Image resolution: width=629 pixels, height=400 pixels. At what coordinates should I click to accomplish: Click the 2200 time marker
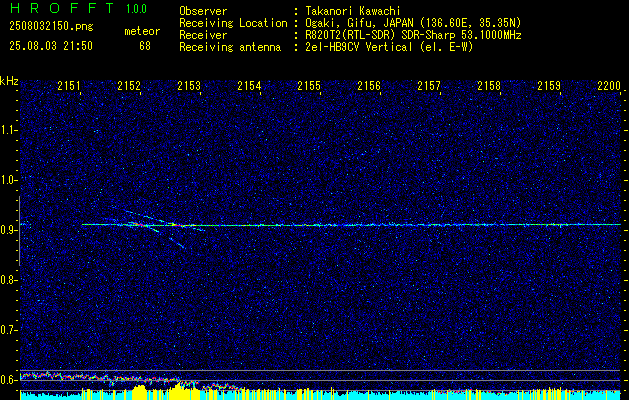pyautogui.click(x=609, y=85)
